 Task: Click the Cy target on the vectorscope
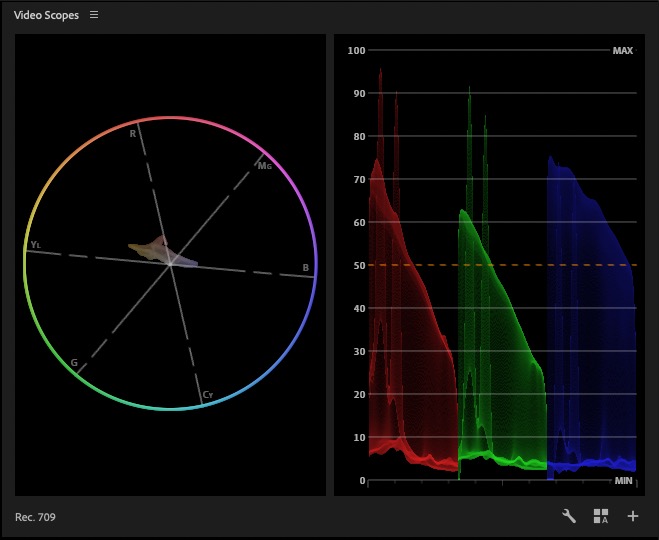coord(208,395)
